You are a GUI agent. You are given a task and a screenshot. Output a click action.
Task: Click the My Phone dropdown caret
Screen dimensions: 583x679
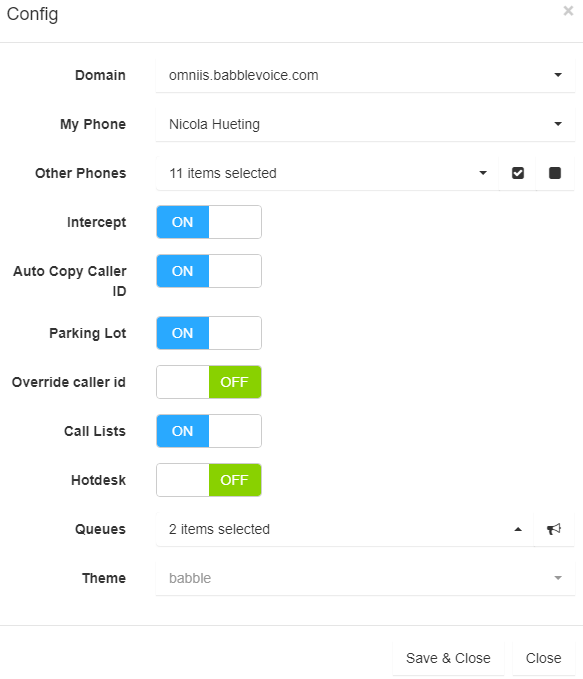point(558,124)
